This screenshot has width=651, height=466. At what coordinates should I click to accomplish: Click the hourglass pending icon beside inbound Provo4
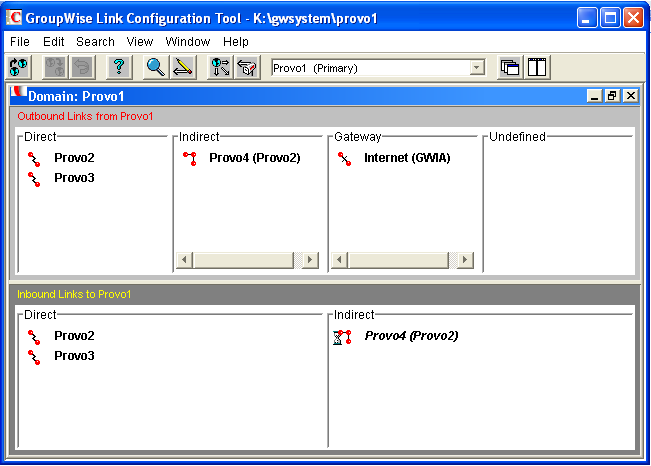[x=338, y=337]
